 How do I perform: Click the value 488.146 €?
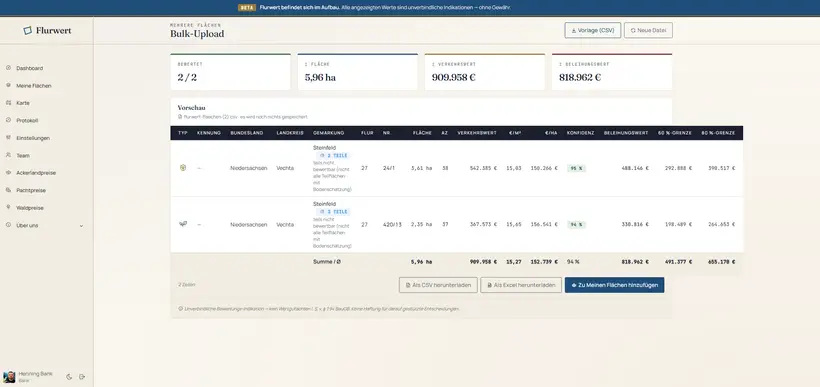[x=635, y=168]
